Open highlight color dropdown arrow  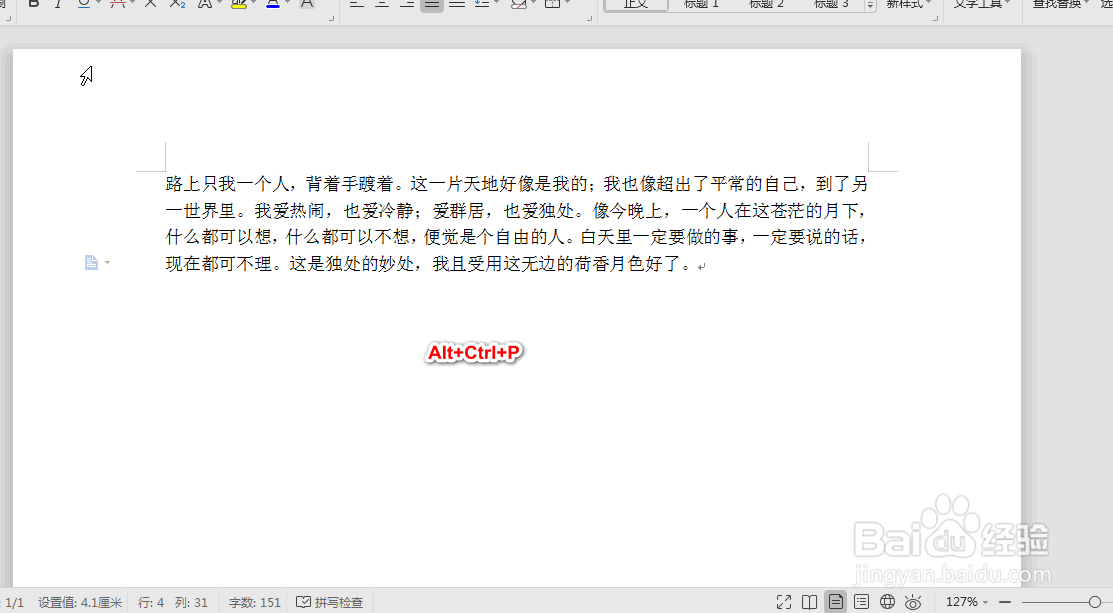(x=253, y=4)
